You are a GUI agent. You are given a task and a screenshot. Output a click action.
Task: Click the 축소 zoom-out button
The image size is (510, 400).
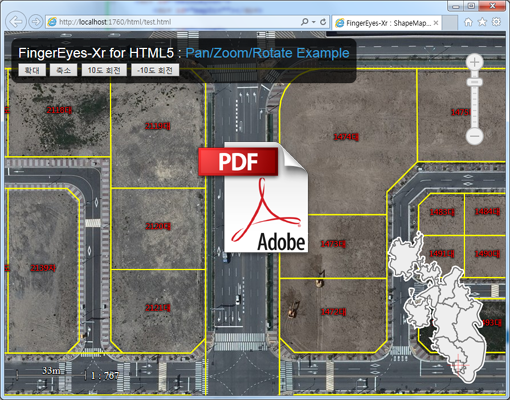(x=63, y=70)
